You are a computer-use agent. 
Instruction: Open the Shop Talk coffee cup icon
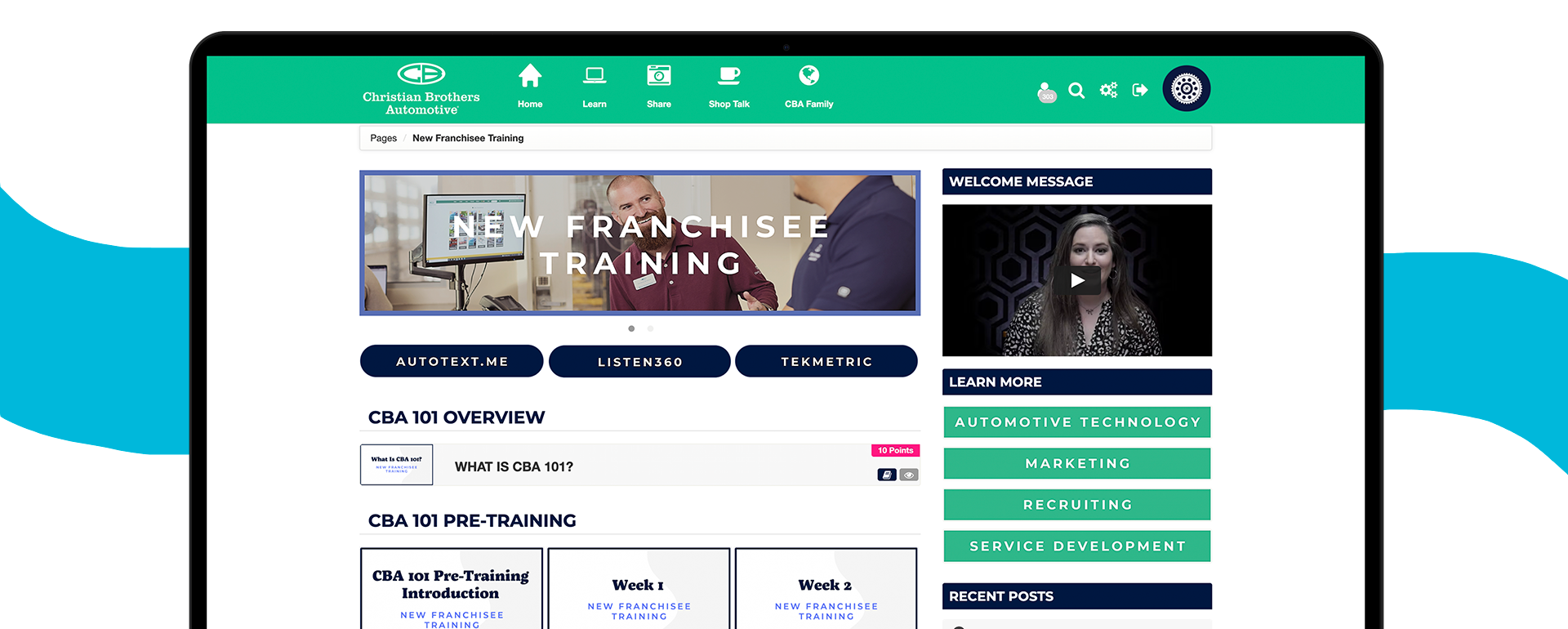tap(729, 76)
